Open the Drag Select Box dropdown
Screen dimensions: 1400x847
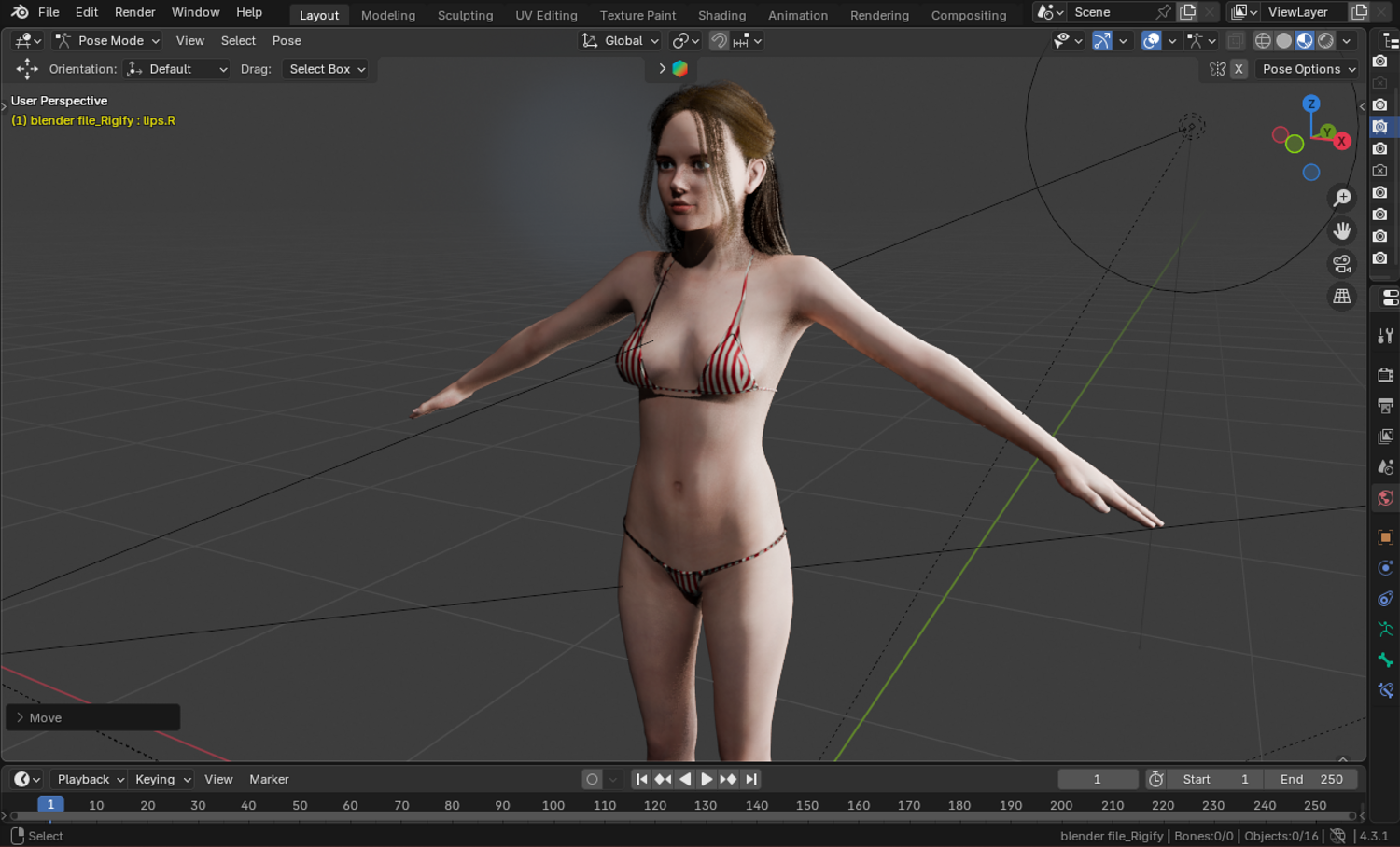pyautogui.click(x=325, y=69)
